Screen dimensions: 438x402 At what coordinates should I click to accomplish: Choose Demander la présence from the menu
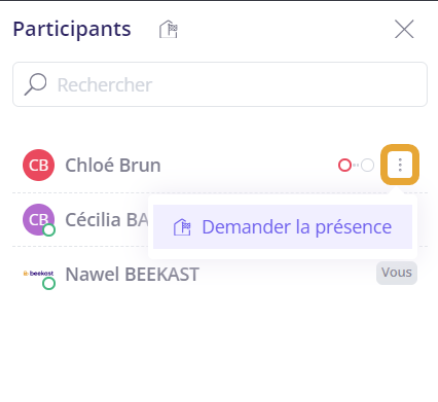pos(283,227)
